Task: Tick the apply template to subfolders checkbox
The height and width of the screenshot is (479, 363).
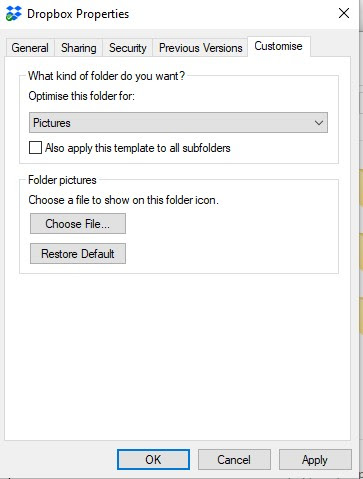Action: 35,147
